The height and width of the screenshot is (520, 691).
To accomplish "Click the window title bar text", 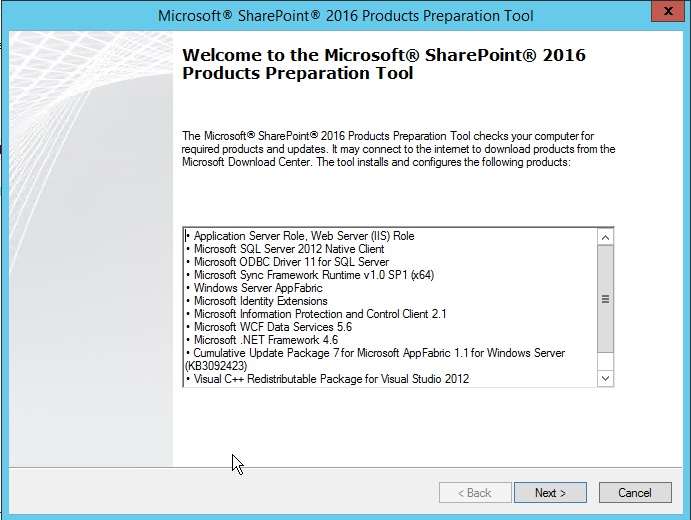I will point(346,16).
